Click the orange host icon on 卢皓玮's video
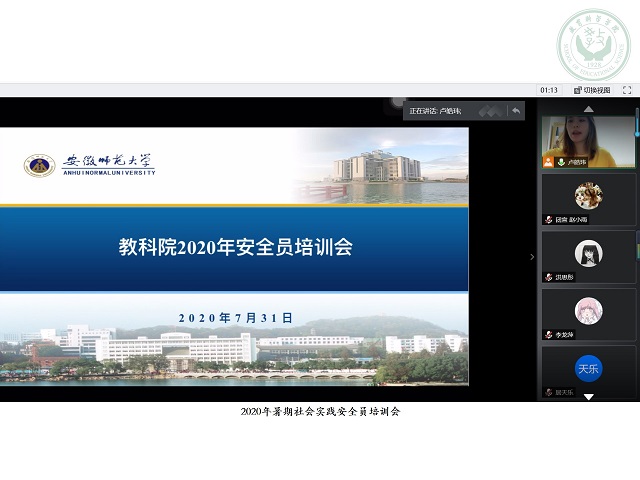Screen dimensions: 640x480 (548, 161)
